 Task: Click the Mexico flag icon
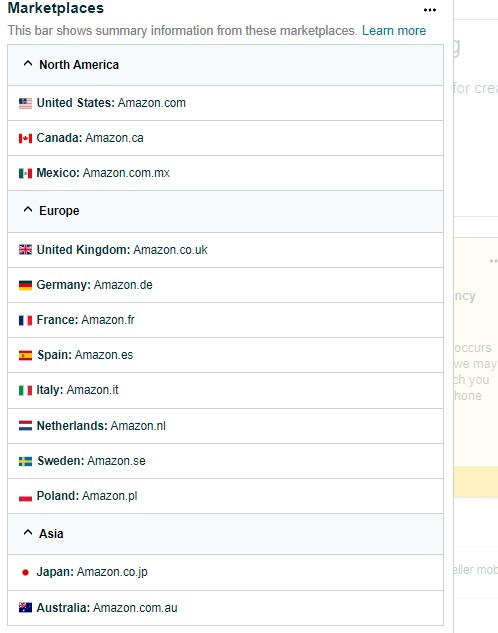25,173
